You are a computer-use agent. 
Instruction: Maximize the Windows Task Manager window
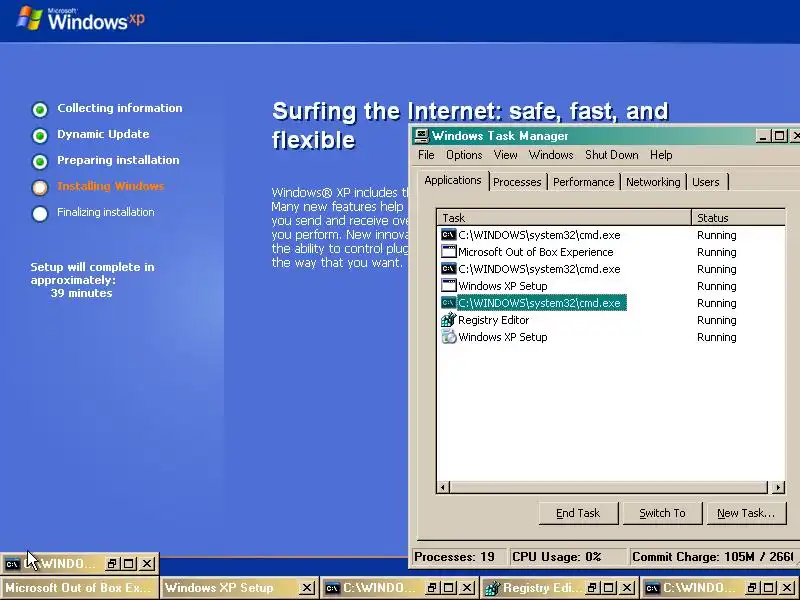click(x=779, y=136)
